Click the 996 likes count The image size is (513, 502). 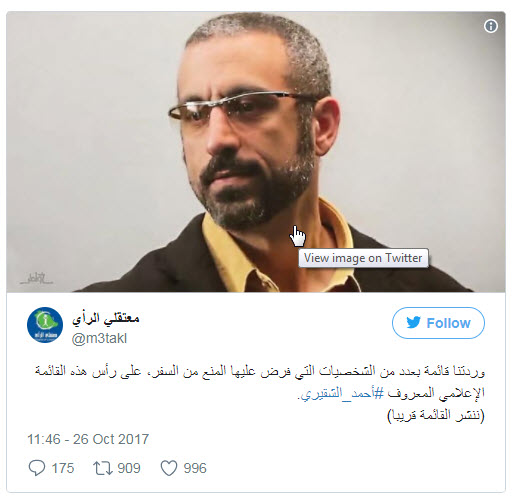point(195,468)
